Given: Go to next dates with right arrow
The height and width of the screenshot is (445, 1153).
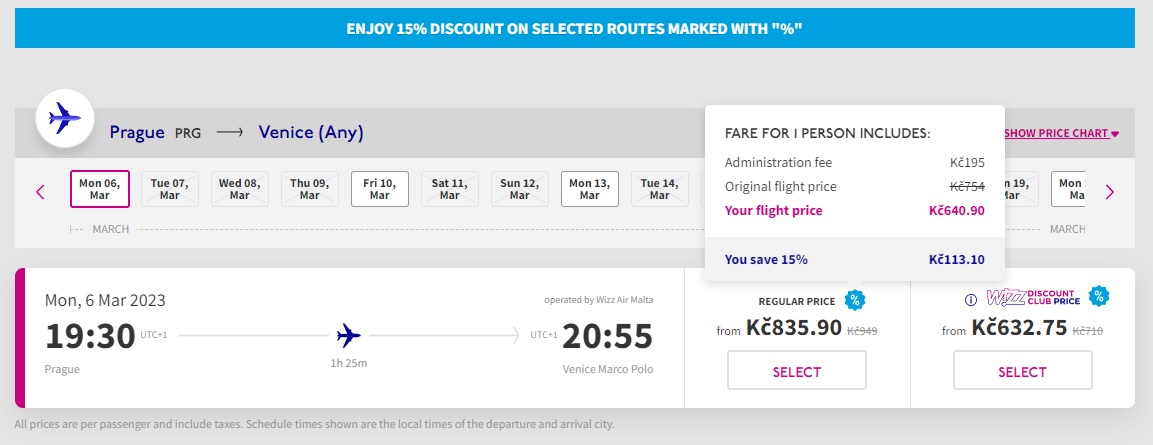Looking at the screenshot, I should coord(1110,192).
